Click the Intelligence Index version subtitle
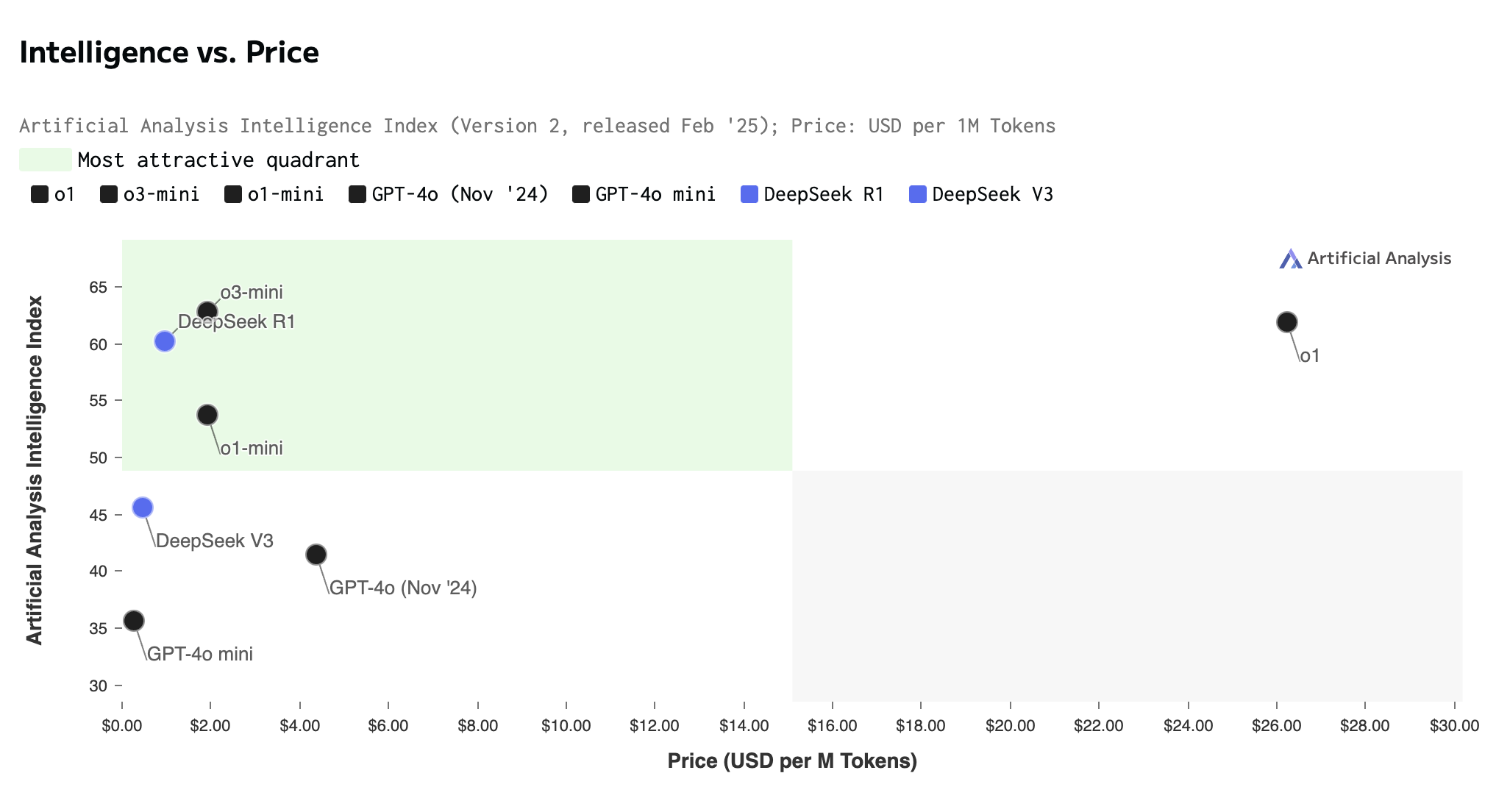 tap(538, 127)
